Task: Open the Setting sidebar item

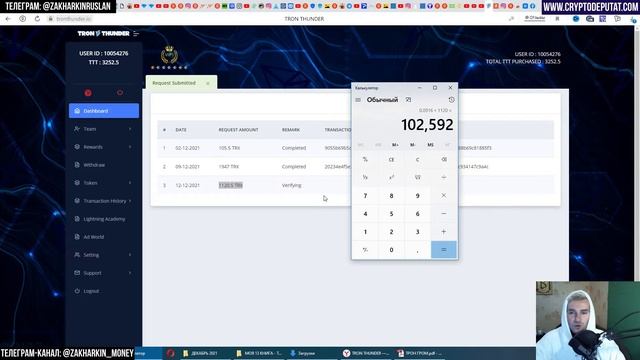Action: [x=104, y=255]
